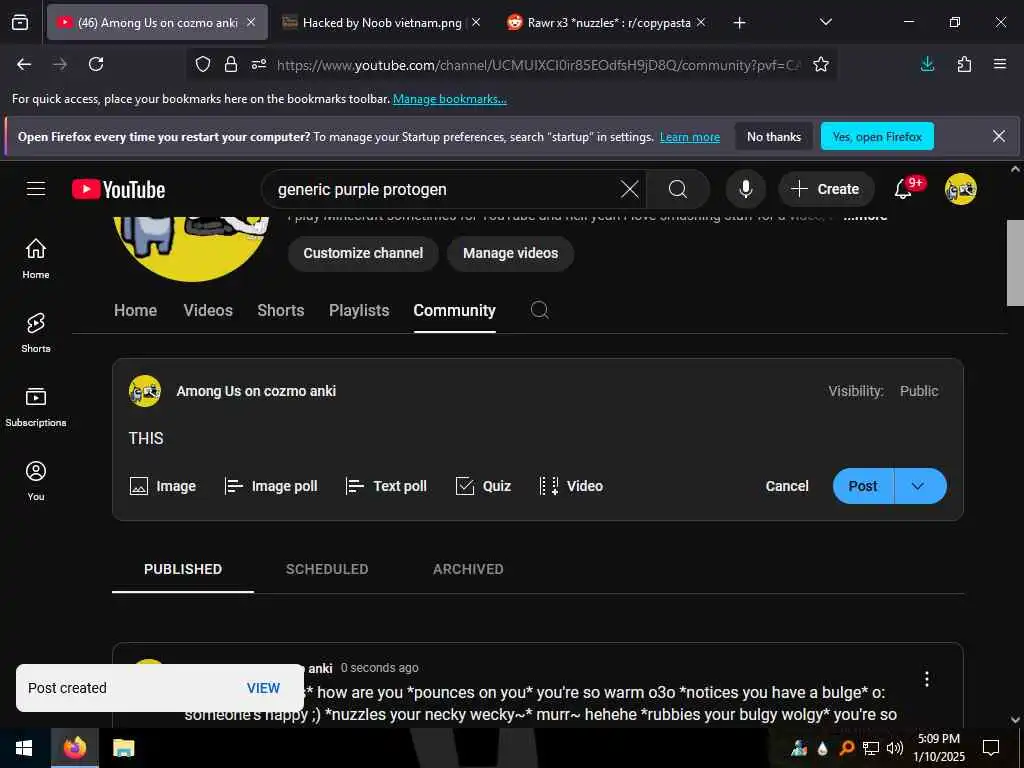The image size is (1024, 768).
Task: Decline with the No thanks button
Action: (x=773, y=136)
